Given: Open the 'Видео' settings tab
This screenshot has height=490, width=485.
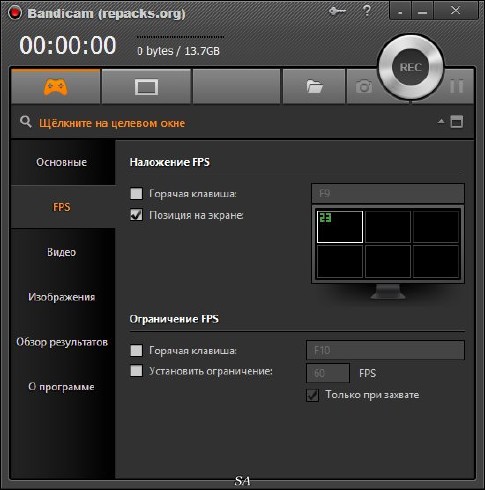Looking at the screenshot, I should coord(62,252).
